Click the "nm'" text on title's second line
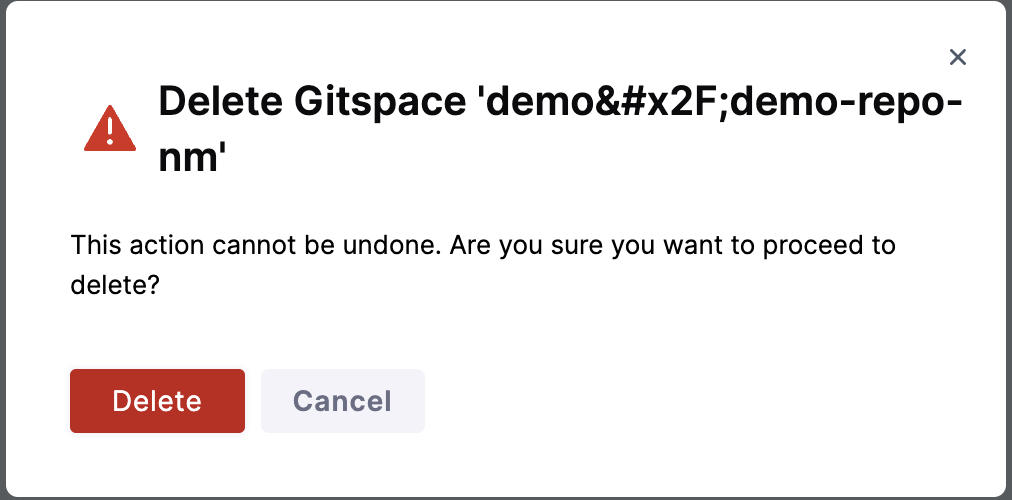The width and height of the screenshot is (1012, 500). click(x=188, y=156)
